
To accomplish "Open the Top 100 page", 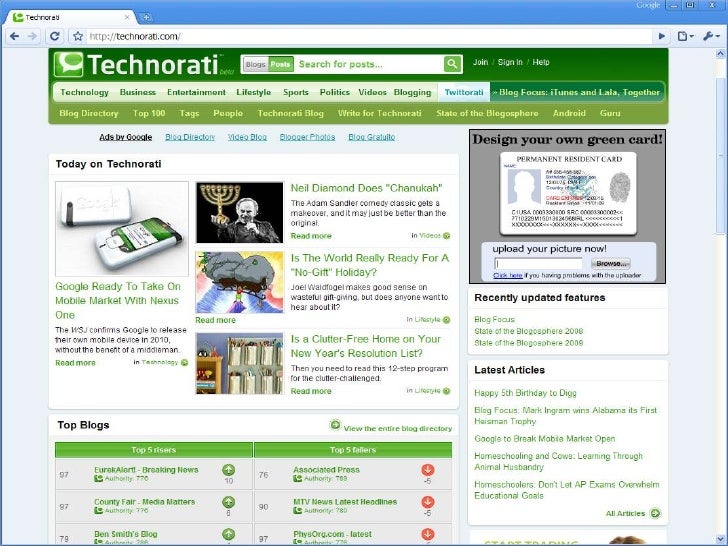I will [149, 113].
